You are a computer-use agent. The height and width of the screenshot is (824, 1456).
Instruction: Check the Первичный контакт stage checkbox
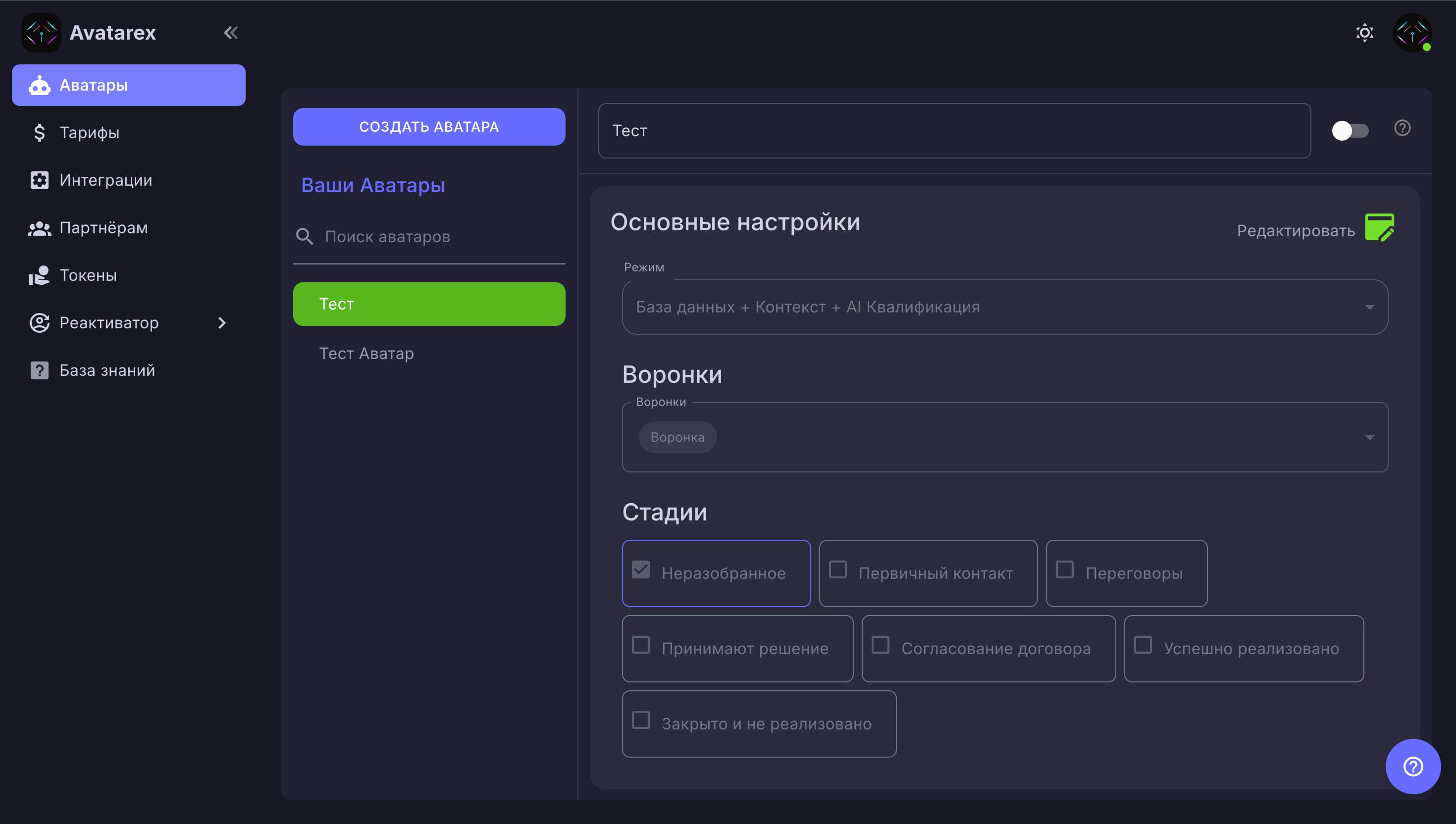tap(838, 570)
